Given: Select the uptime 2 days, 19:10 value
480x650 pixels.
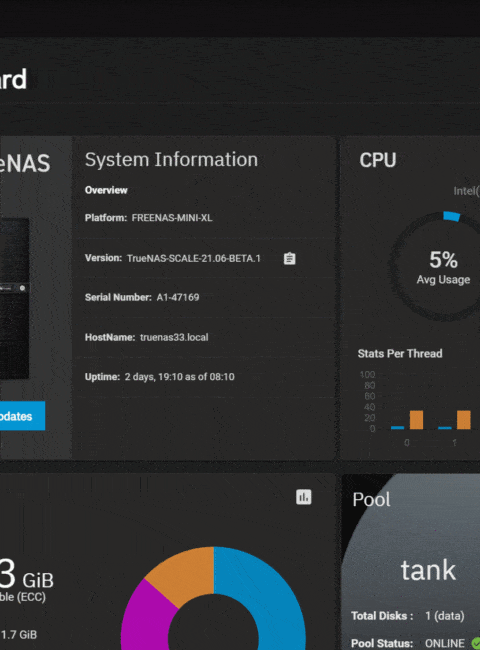Looking at the screenshot, I should [179, 377].
